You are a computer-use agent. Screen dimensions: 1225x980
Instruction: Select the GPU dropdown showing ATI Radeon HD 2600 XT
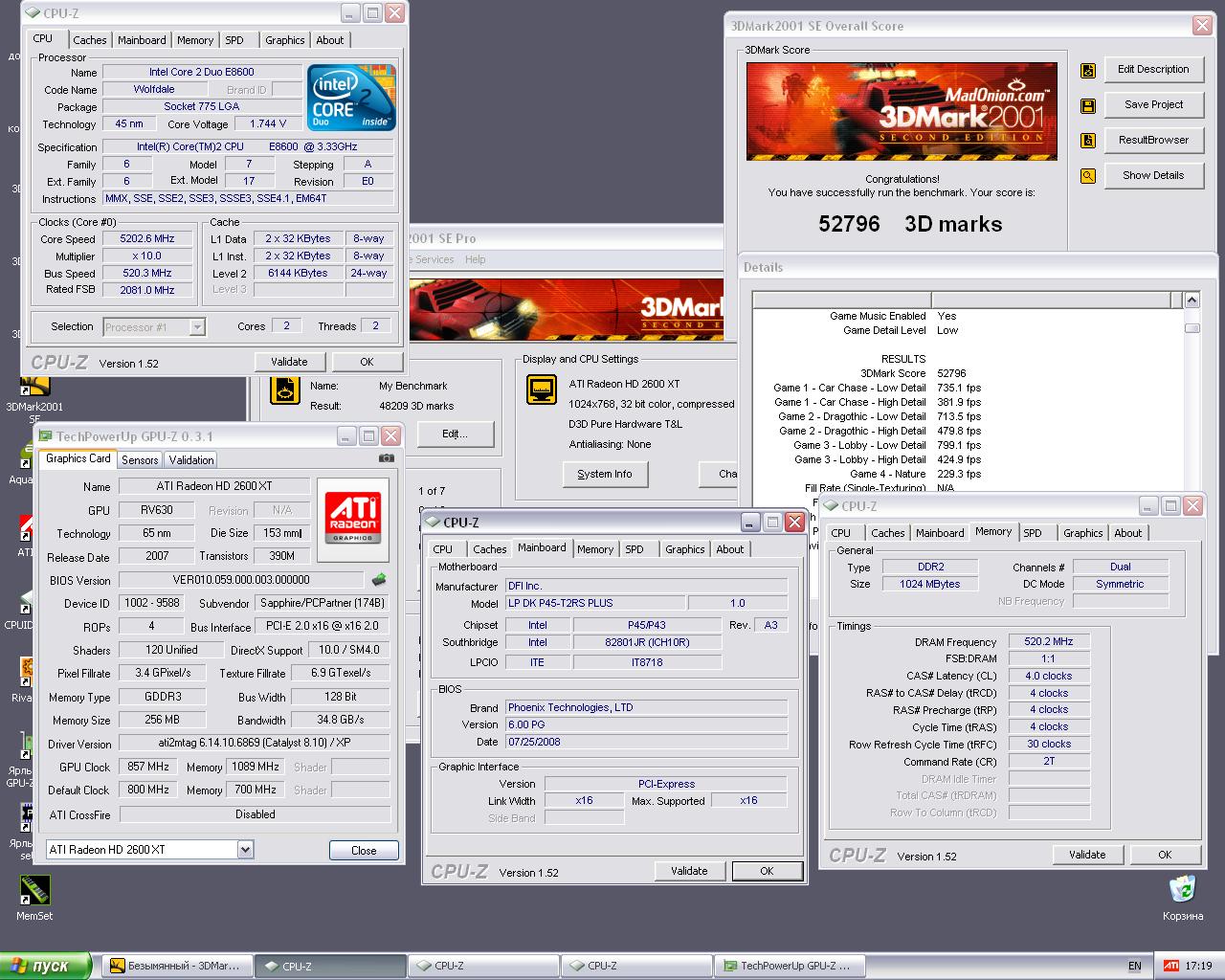click(149, 850)
